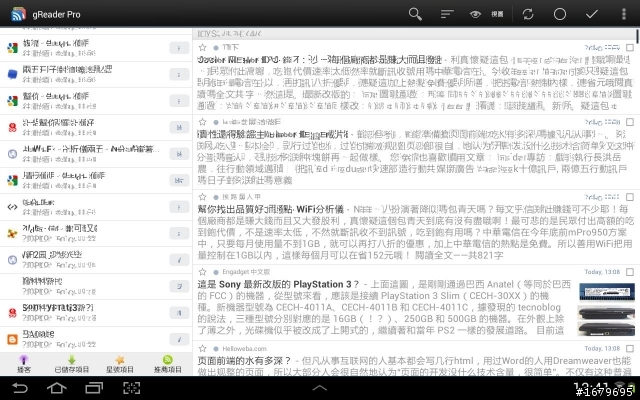Click the article list scrollbar thumb
640x400 pixels.
637,36
